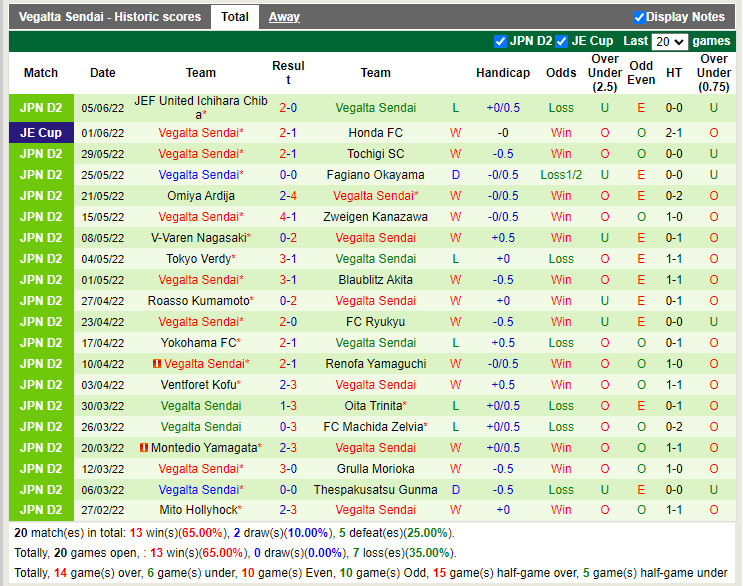Click the 2-4 score against Omiya Ardija
743x586 pixels.
click(288, 196)
